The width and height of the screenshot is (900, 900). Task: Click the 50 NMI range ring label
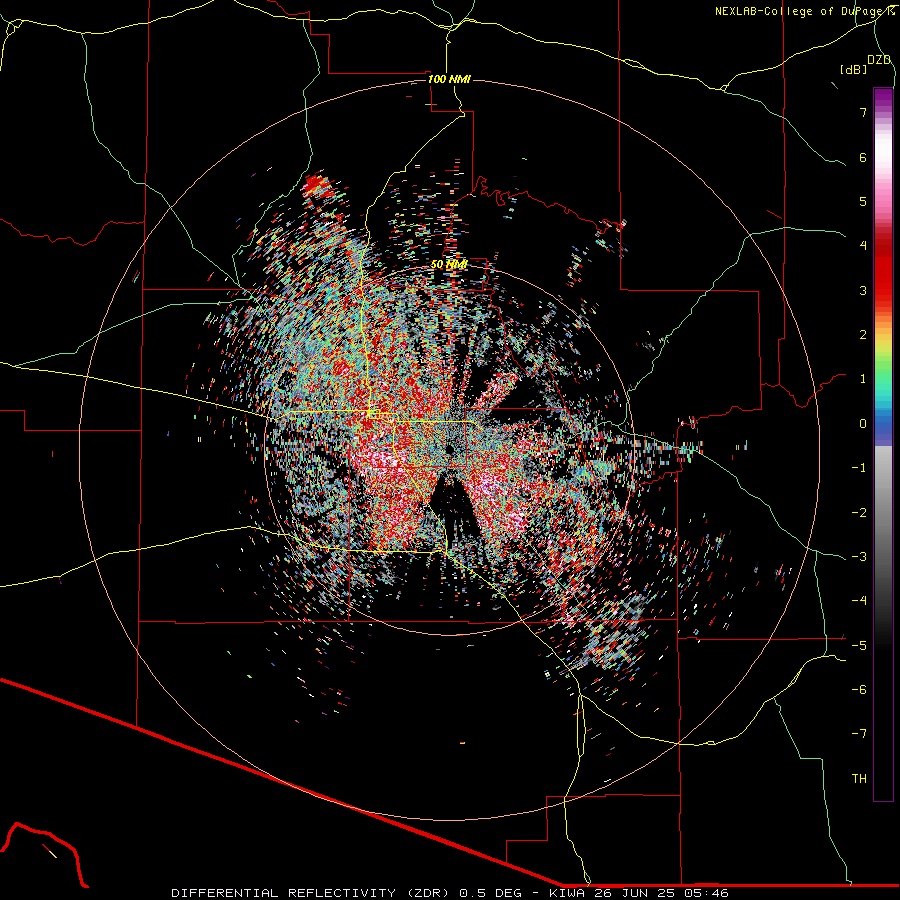coord(449,265)
